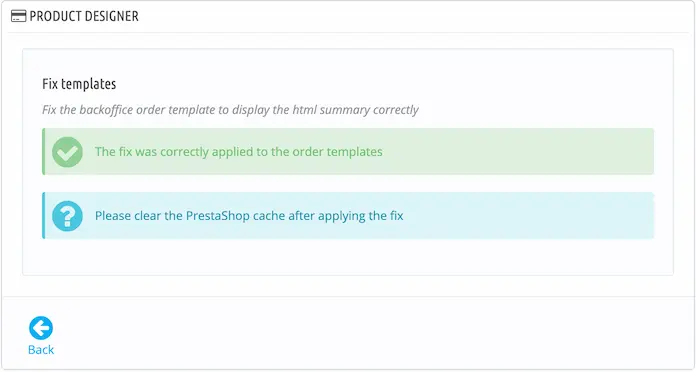This screenshot has height=372, width=696.
Task: Click the Product Designer card icon
Action: click(18, 16)
